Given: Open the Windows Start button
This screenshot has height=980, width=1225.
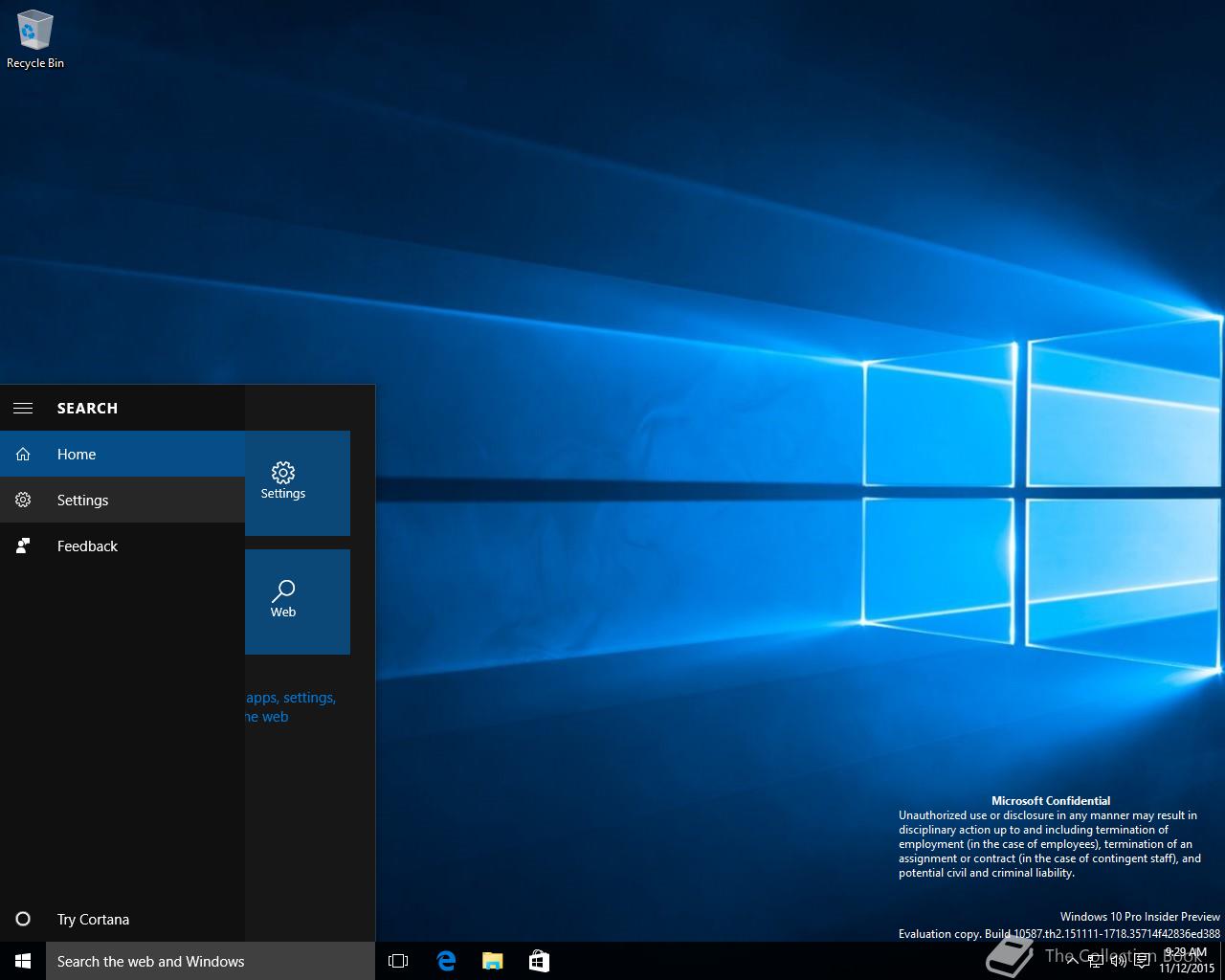Looking at the screenshot, I should [23, 961].
